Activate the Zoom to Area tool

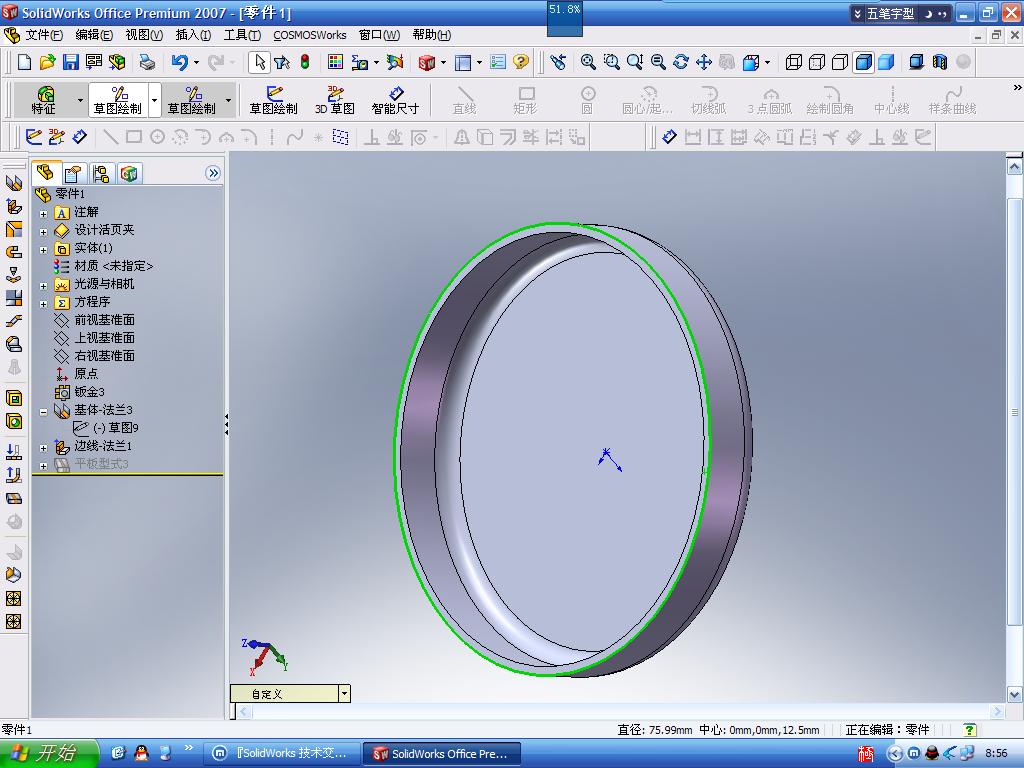611,62
